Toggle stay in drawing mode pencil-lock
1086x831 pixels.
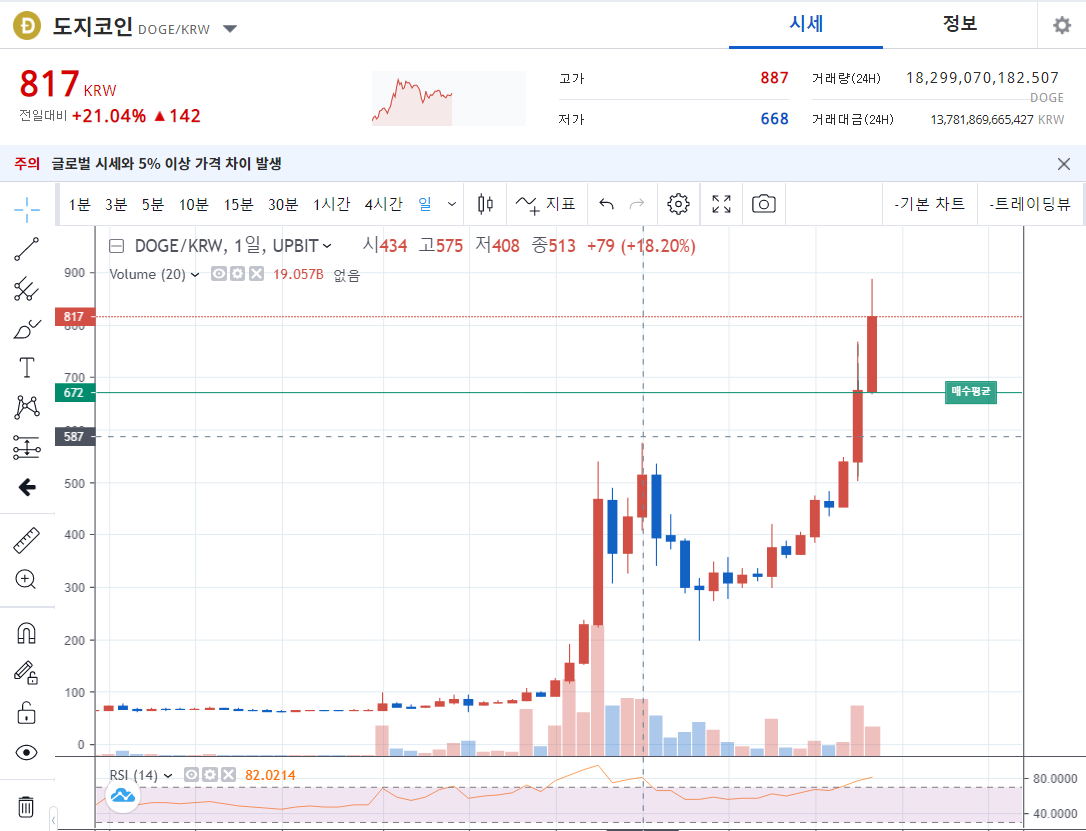click(x=26, y=672)
